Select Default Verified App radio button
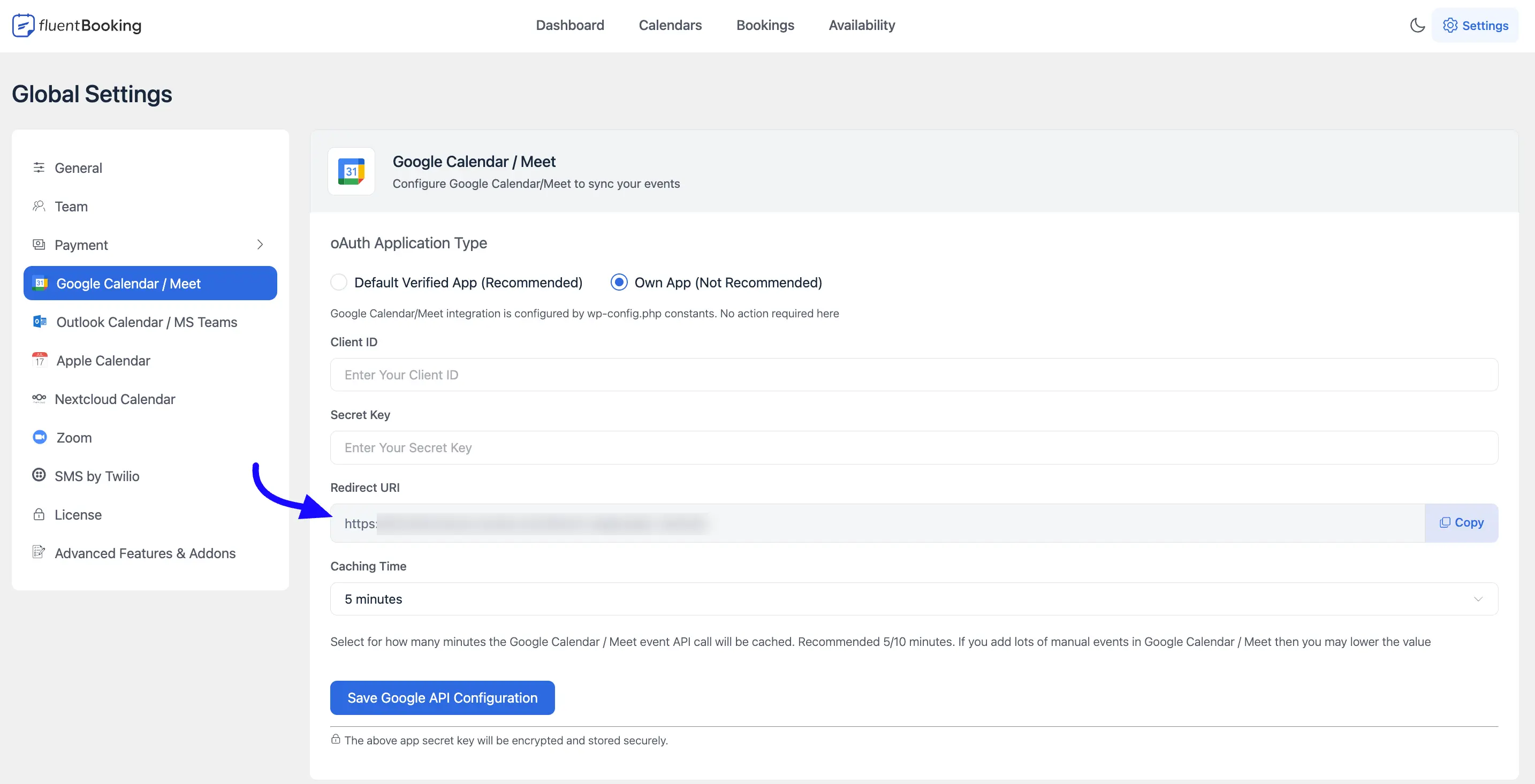Screen dimensions: 1535x784 click(338, 283)
